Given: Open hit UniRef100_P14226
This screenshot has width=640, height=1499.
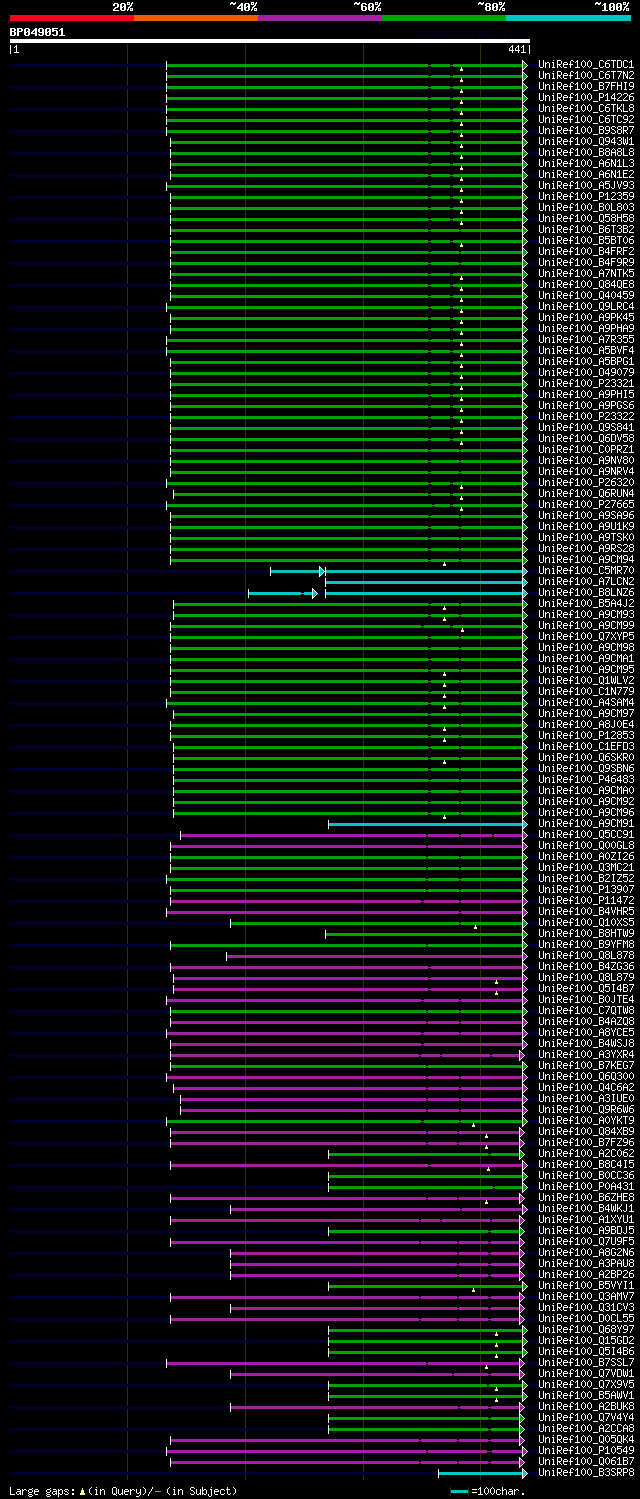Looking at the screenshot, I should pyautogui.click(x=586, y=98).
